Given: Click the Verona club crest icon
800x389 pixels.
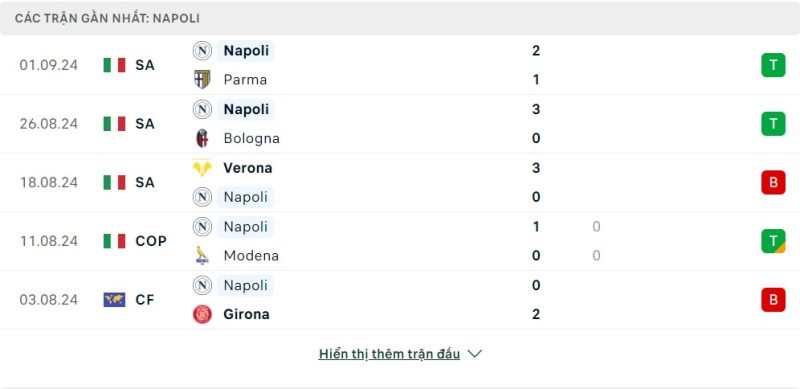Looking at the screenshot, I should [202, 168].
